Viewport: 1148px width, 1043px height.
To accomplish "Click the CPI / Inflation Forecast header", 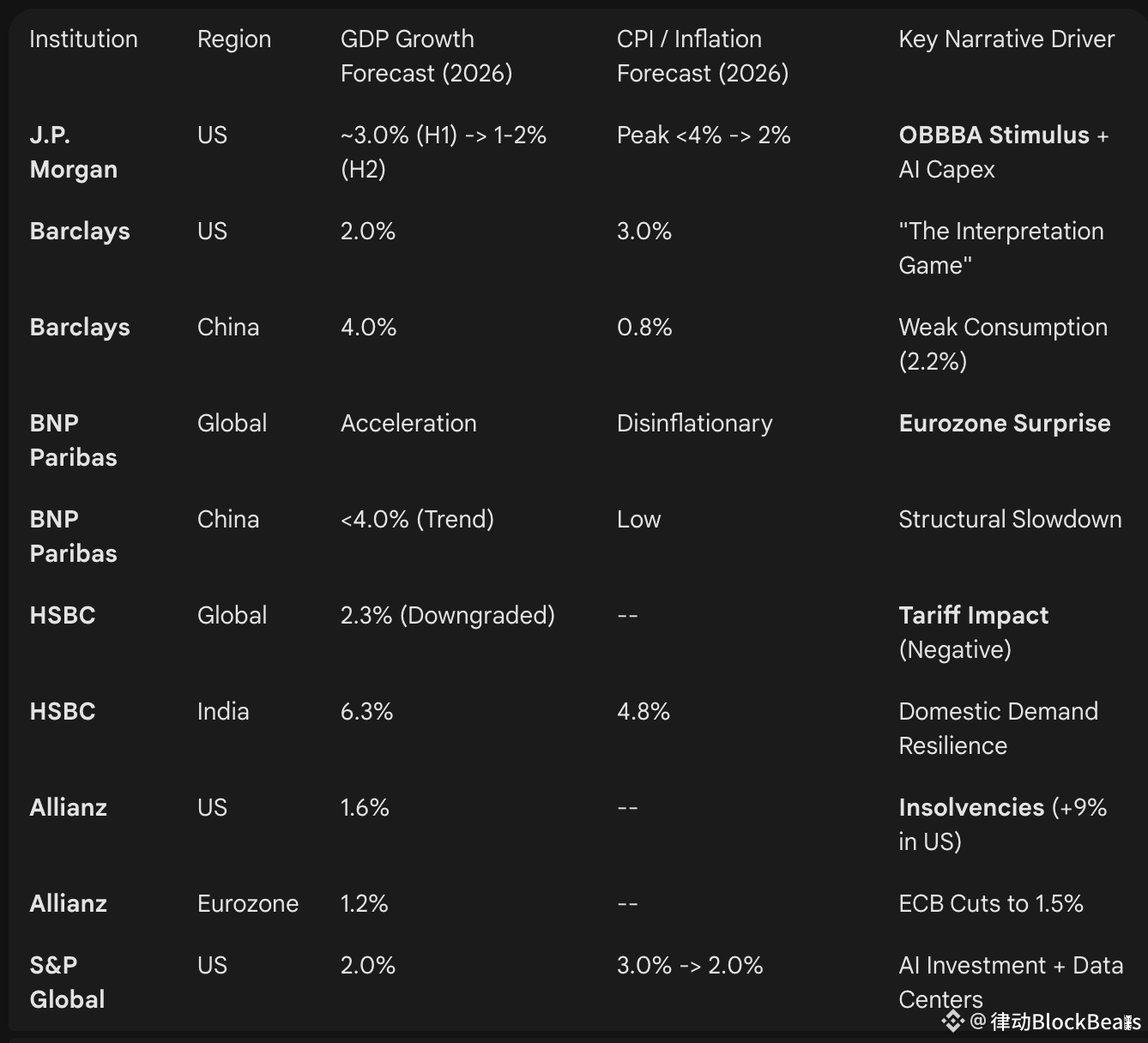I will [702, 56].
